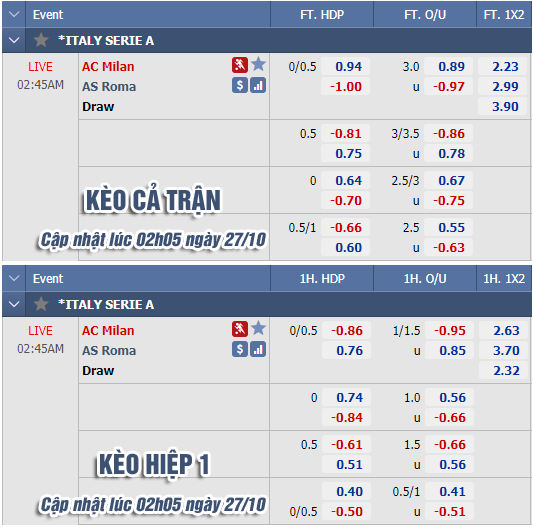Toggle blue favorite star beside AC Milan full-time
Image resolution: width=533 pixels, height=529 pixels.
pyautogui.click(x=258, y=64)
